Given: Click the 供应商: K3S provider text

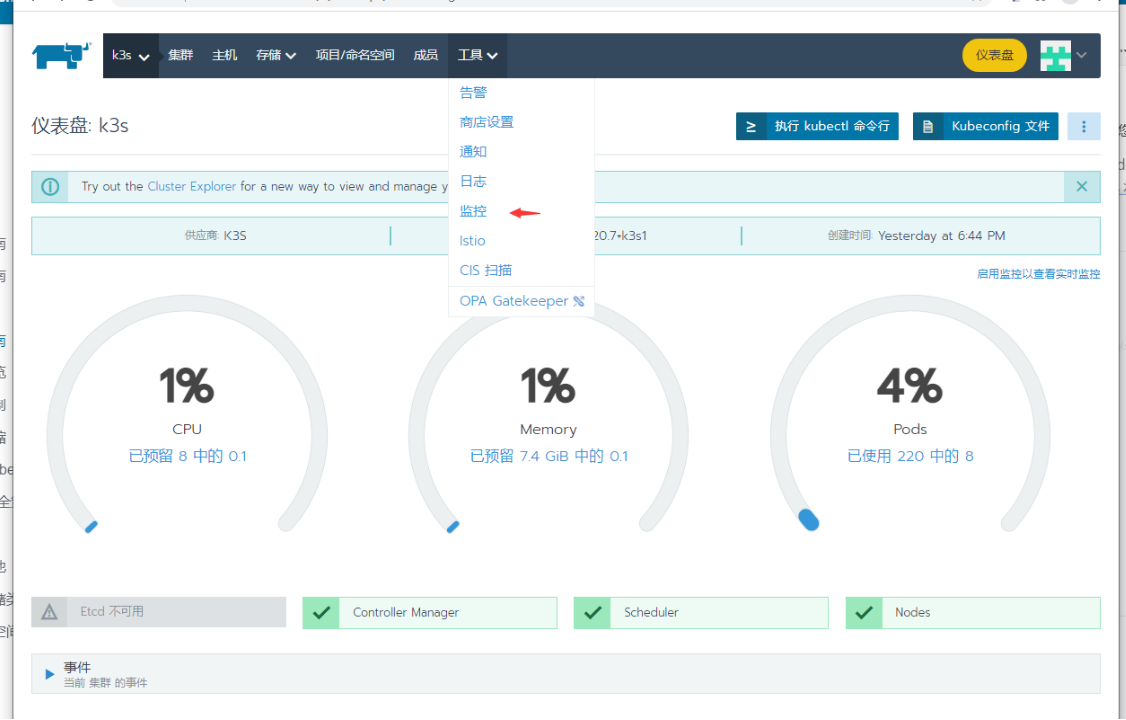Looking at the screenshot, I should [x=215, y=235].
